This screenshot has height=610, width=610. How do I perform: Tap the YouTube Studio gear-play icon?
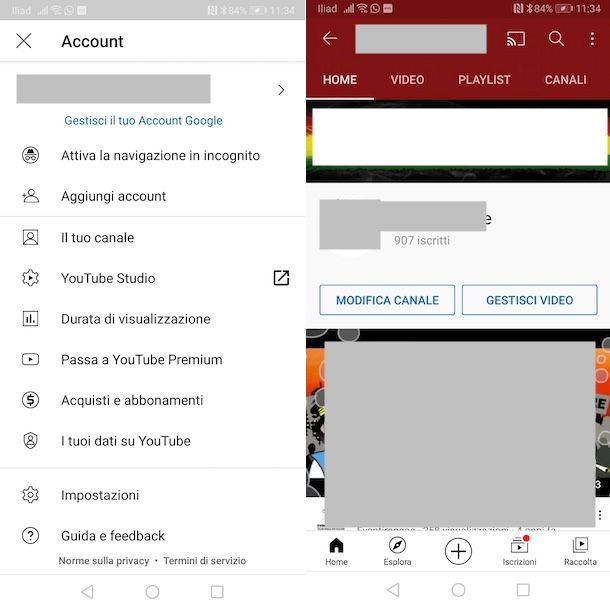click(x=30, y=278)
